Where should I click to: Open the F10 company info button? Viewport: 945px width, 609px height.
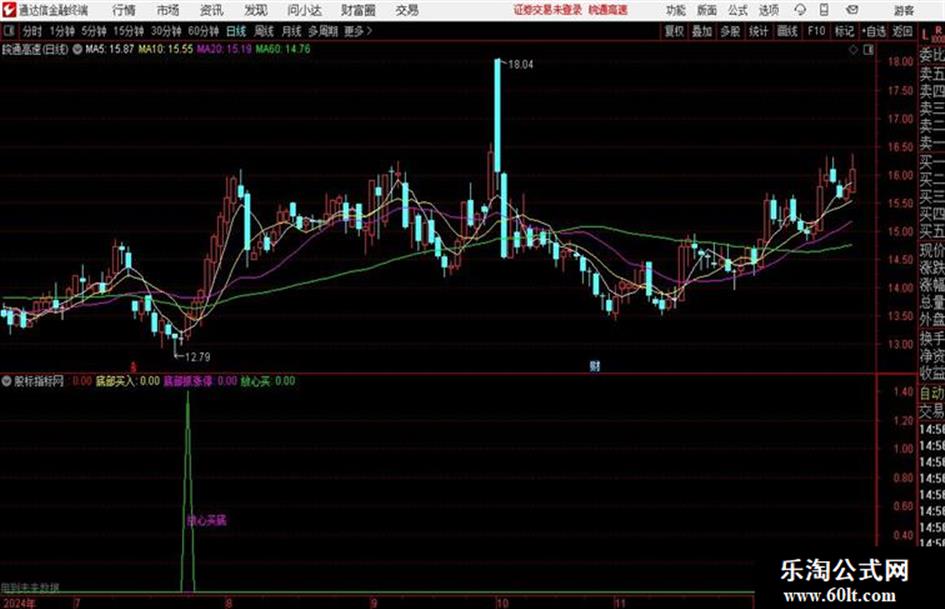click(817, 31)
